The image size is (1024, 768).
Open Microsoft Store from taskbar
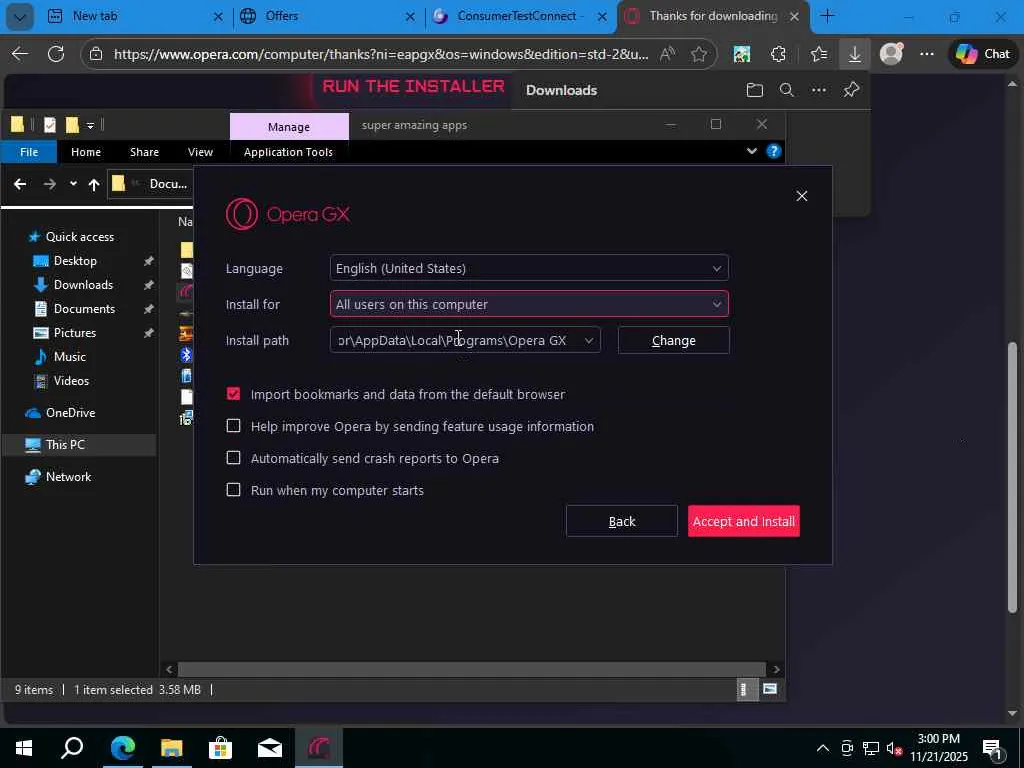pyautogui.click(x=220, y=748)
